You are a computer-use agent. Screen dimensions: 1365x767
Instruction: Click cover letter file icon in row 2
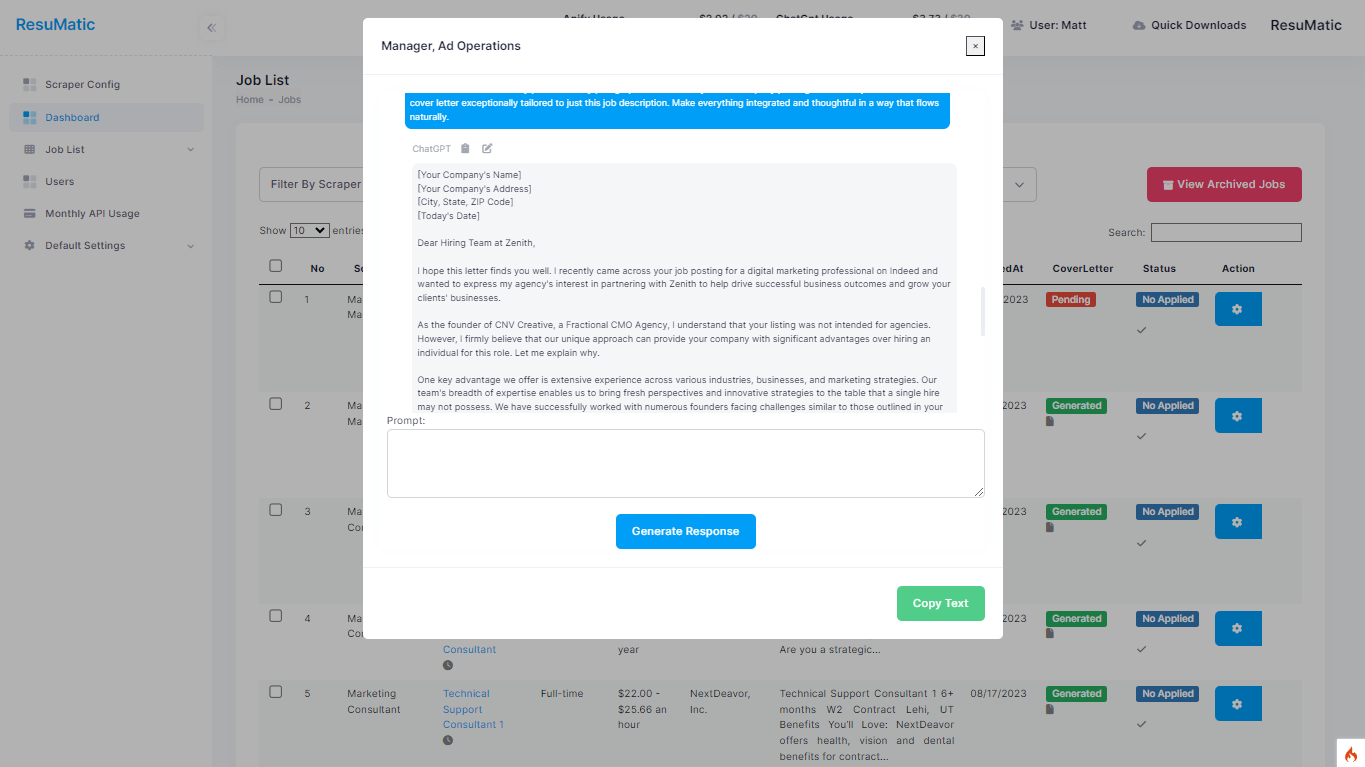click(x=1050, y=422)
